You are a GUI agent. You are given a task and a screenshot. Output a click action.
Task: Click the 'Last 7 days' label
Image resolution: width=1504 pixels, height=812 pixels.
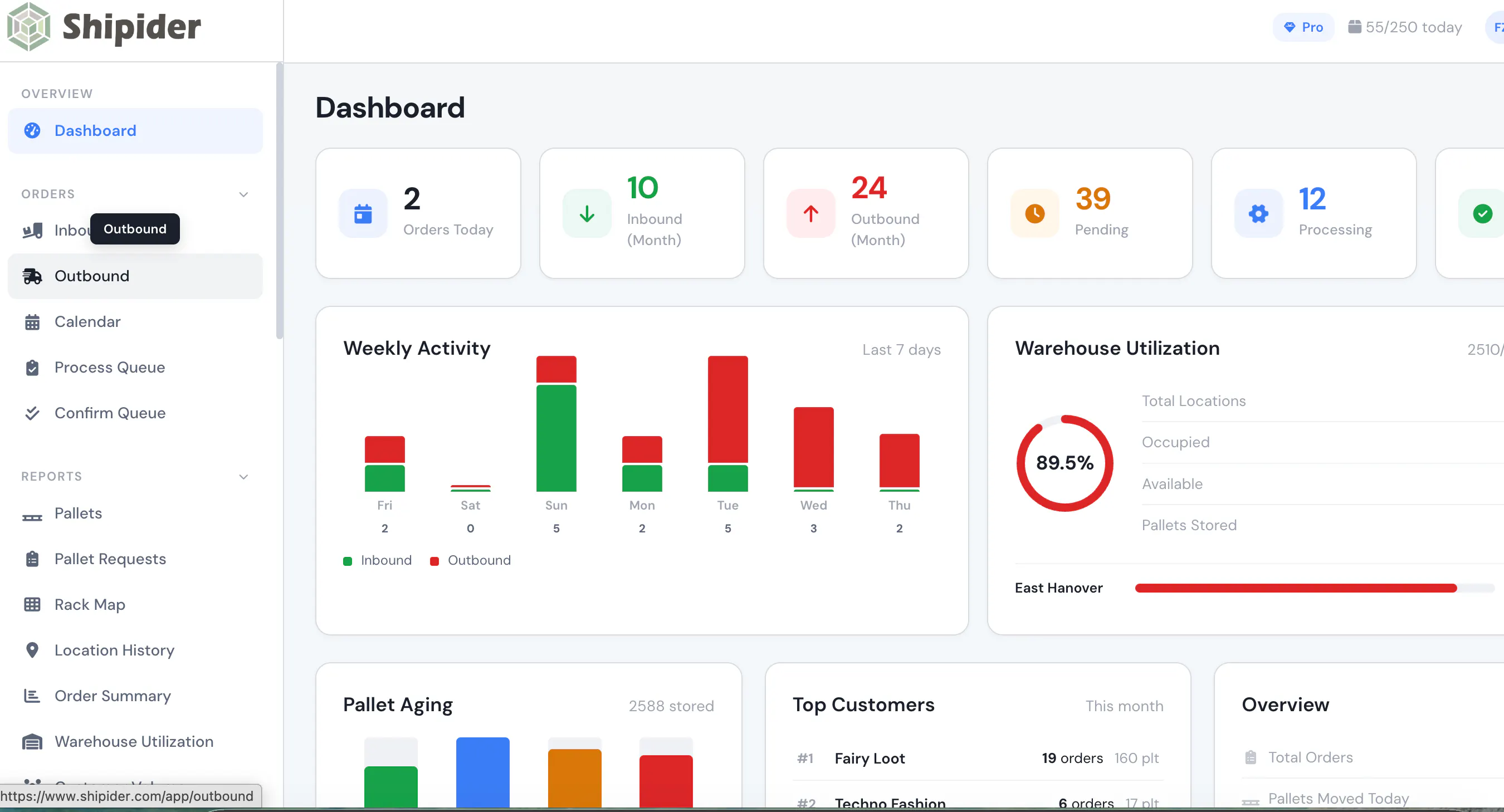tap(901, 350)
